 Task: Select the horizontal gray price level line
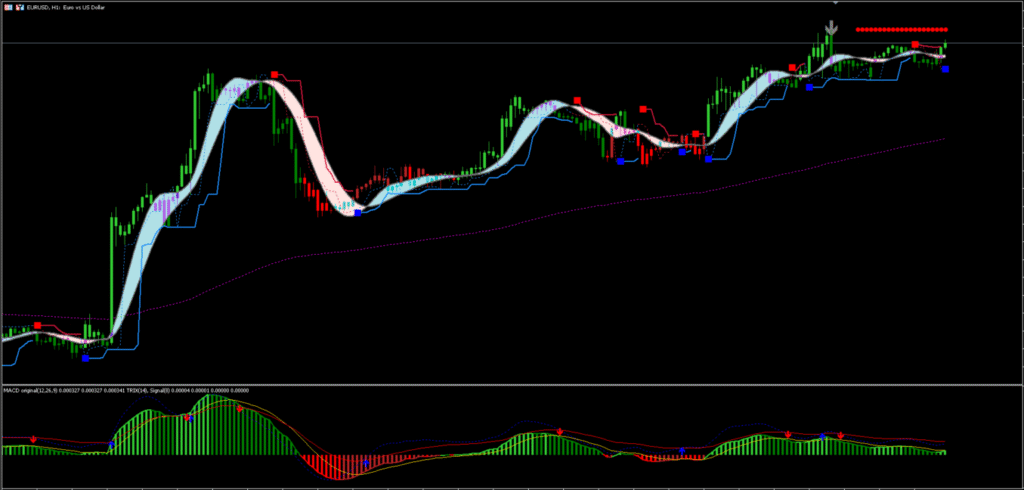400,43
